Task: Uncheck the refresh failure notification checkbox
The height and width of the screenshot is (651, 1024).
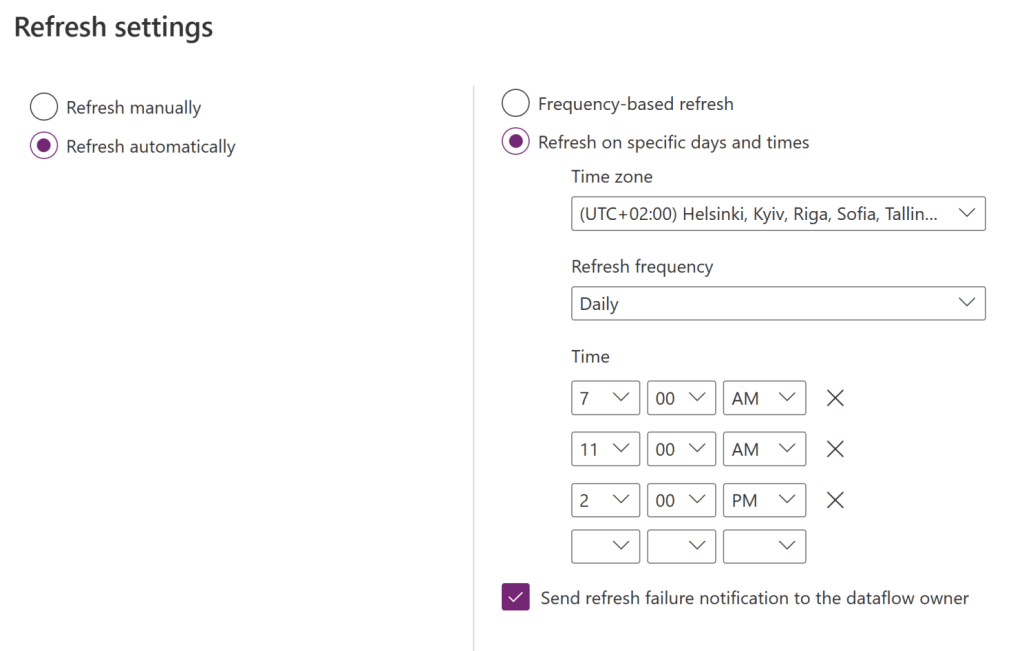Action: coord(515,598)
